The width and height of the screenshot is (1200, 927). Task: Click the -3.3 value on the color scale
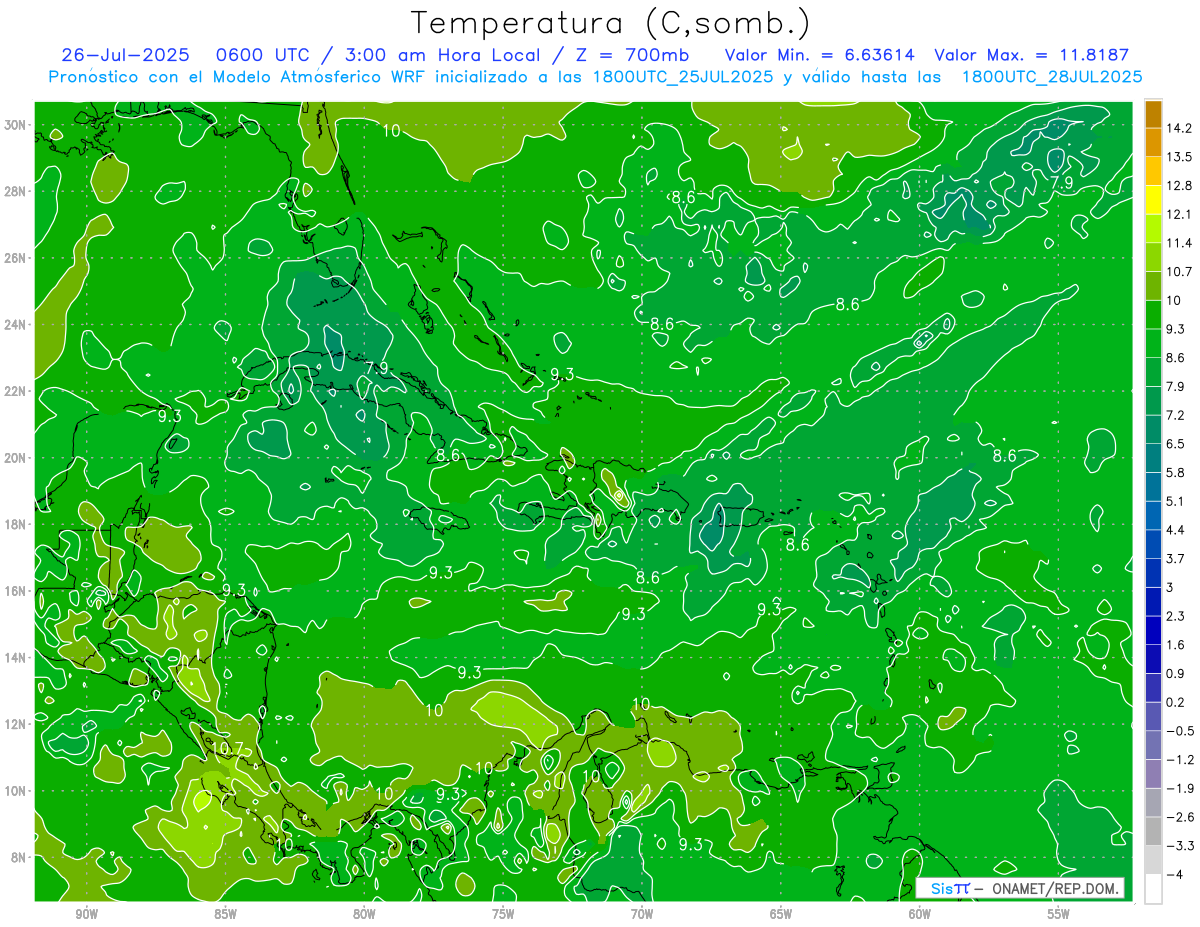coord(1180,846)
